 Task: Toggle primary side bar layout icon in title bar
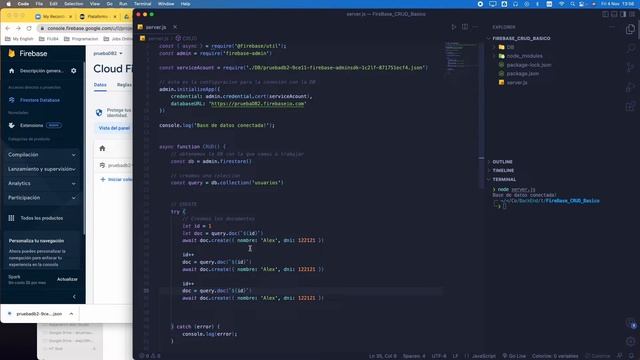click(605, 14)
